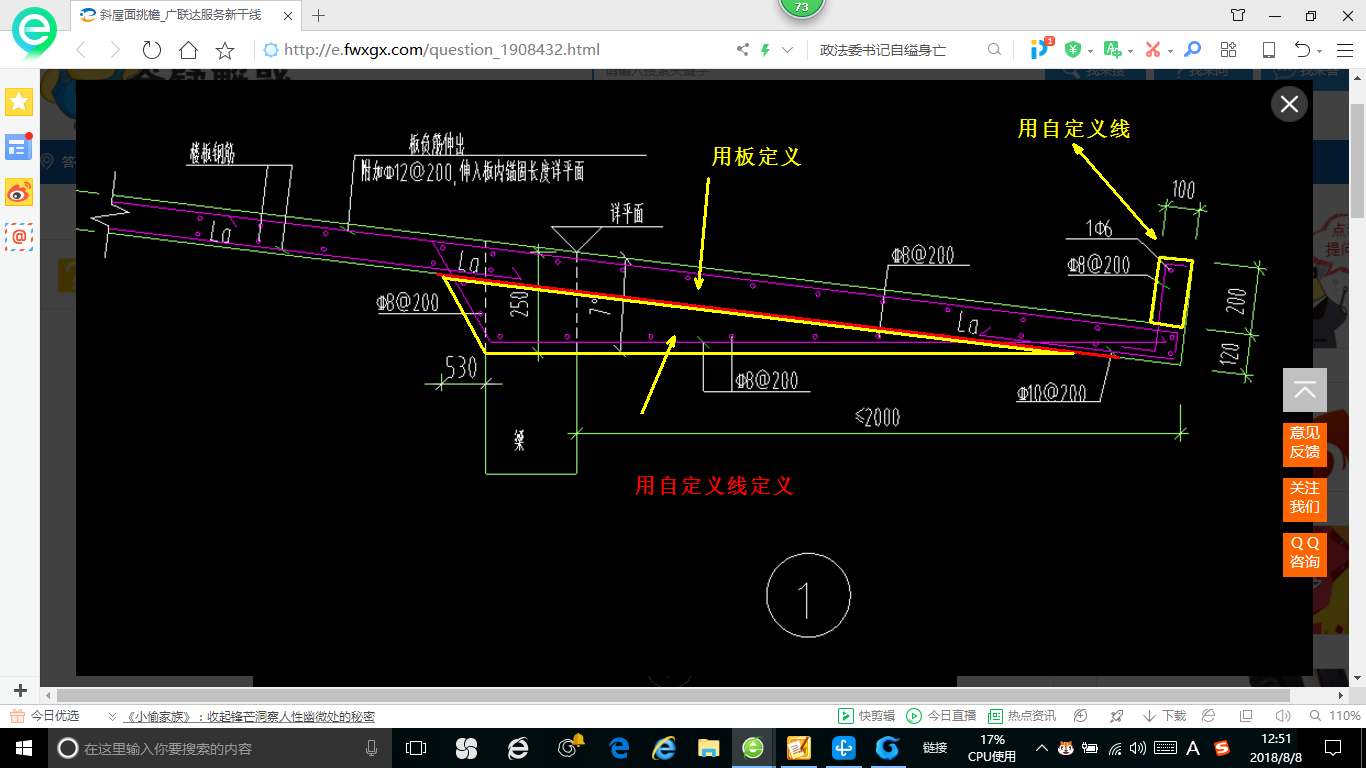Viewport: 1366px width, 768px height.
Task: Expand the ¥ shield dropdown arrow
Action: [x=1090, y=51]
